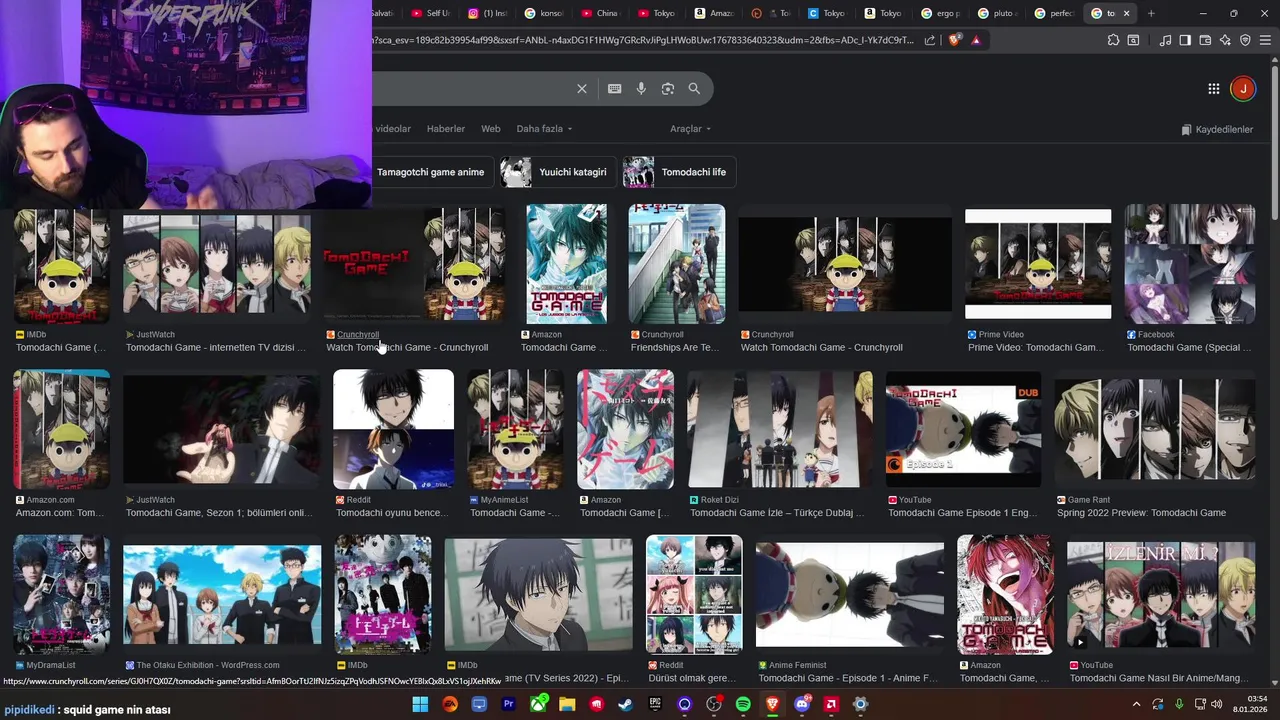Open Friendships Are Te... Crunchyroll result
The height and width of the screenshot is (720, 1280).
pos(675,348)
